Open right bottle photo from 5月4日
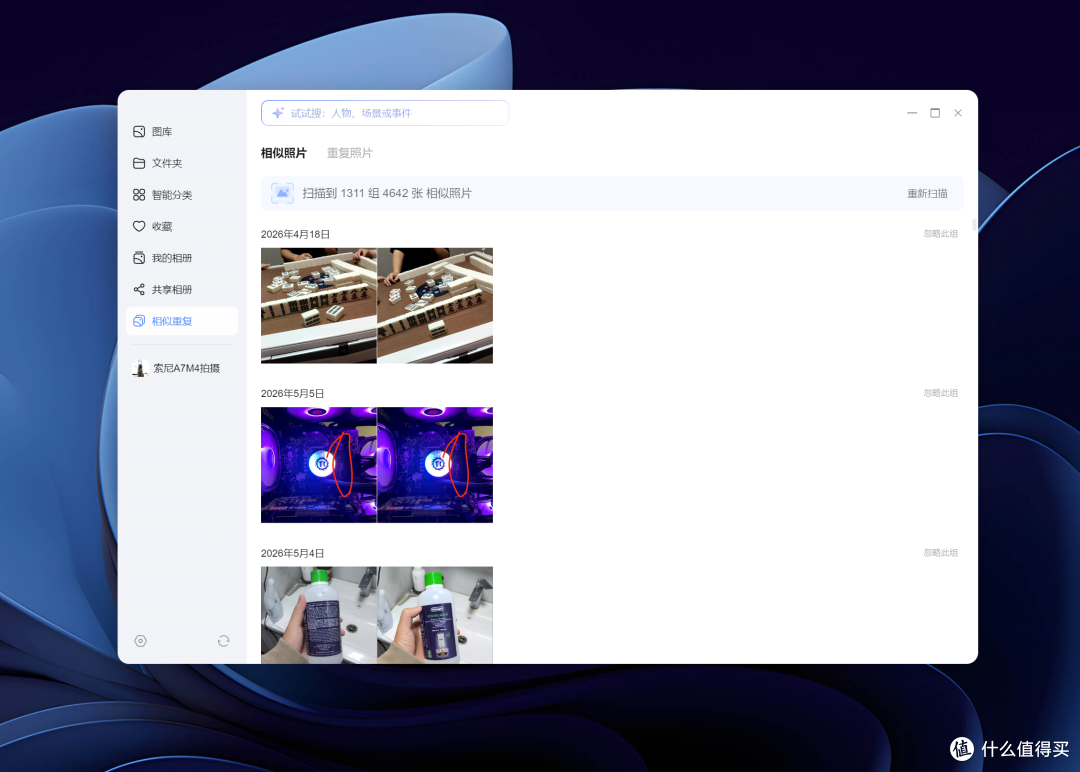Screen dimensions: 1080x772 click(x=435, y=615)
